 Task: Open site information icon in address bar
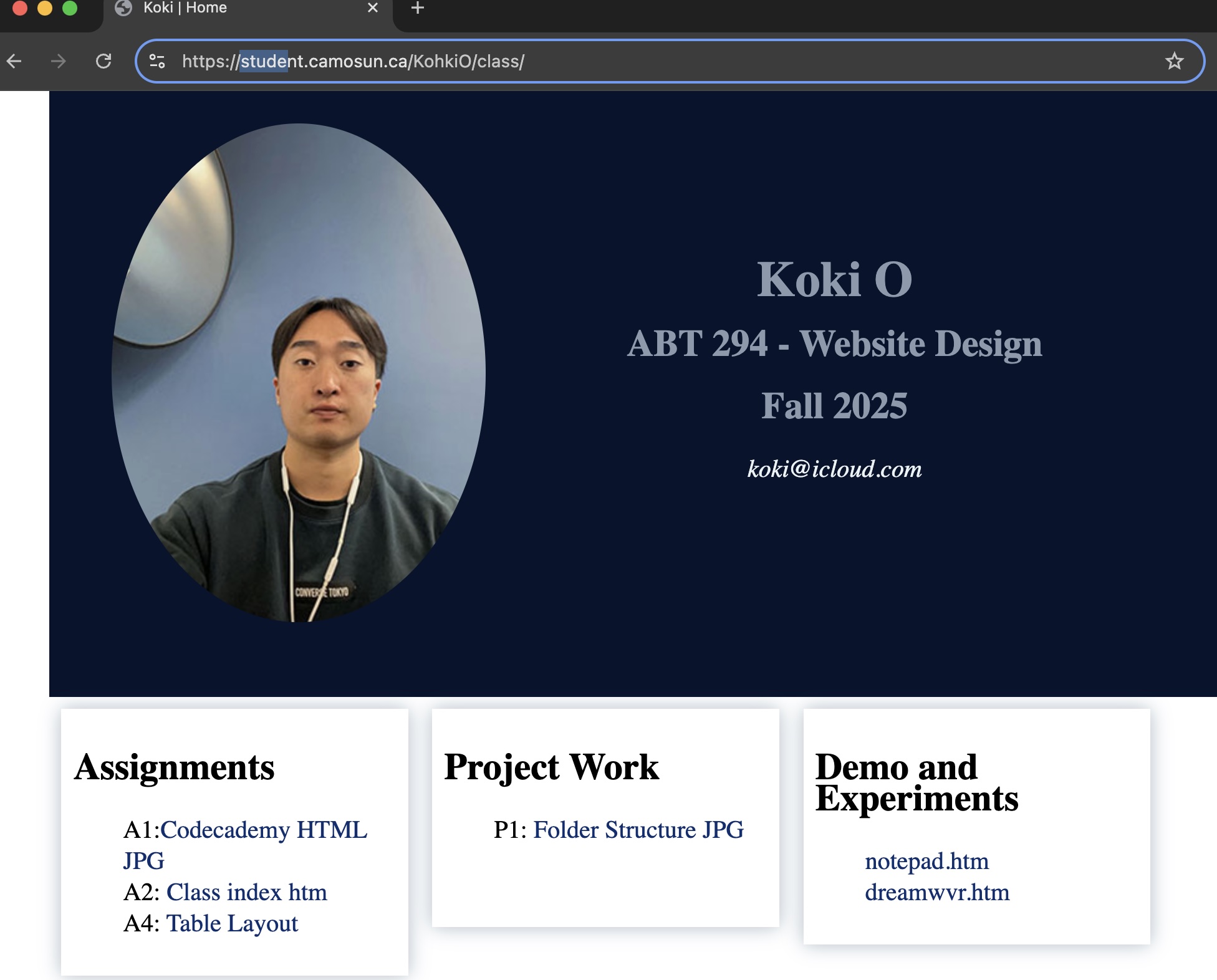coord(157,61)
